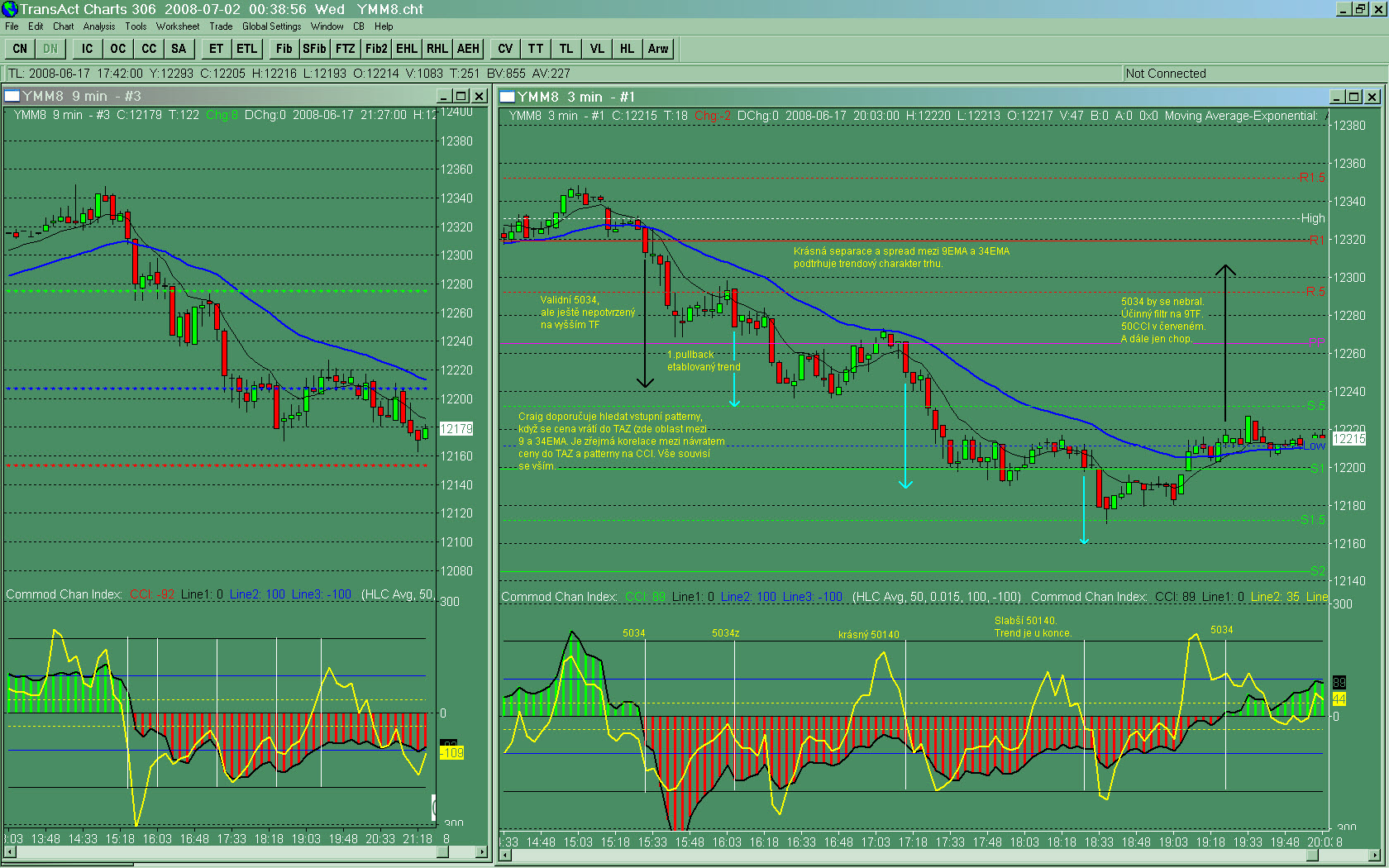This screenshot has height=868, width=1389.
Task: Click the 9 min chart scrollbar thumb
Action: (x=442, y=852)
